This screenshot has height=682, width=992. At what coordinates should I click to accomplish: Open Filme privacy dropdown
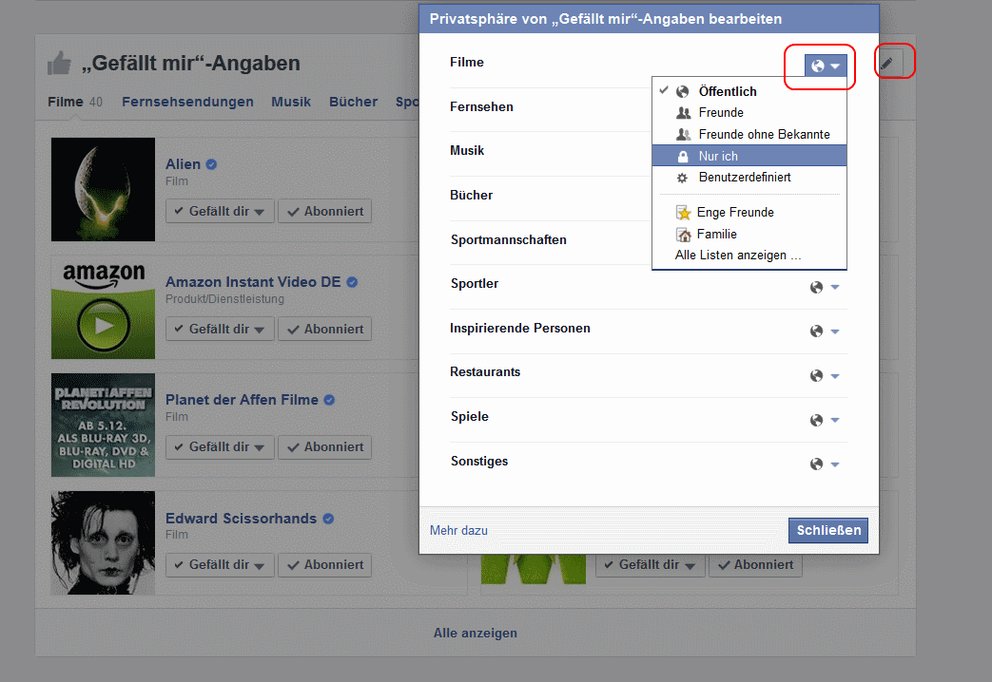tap(825, 66)
